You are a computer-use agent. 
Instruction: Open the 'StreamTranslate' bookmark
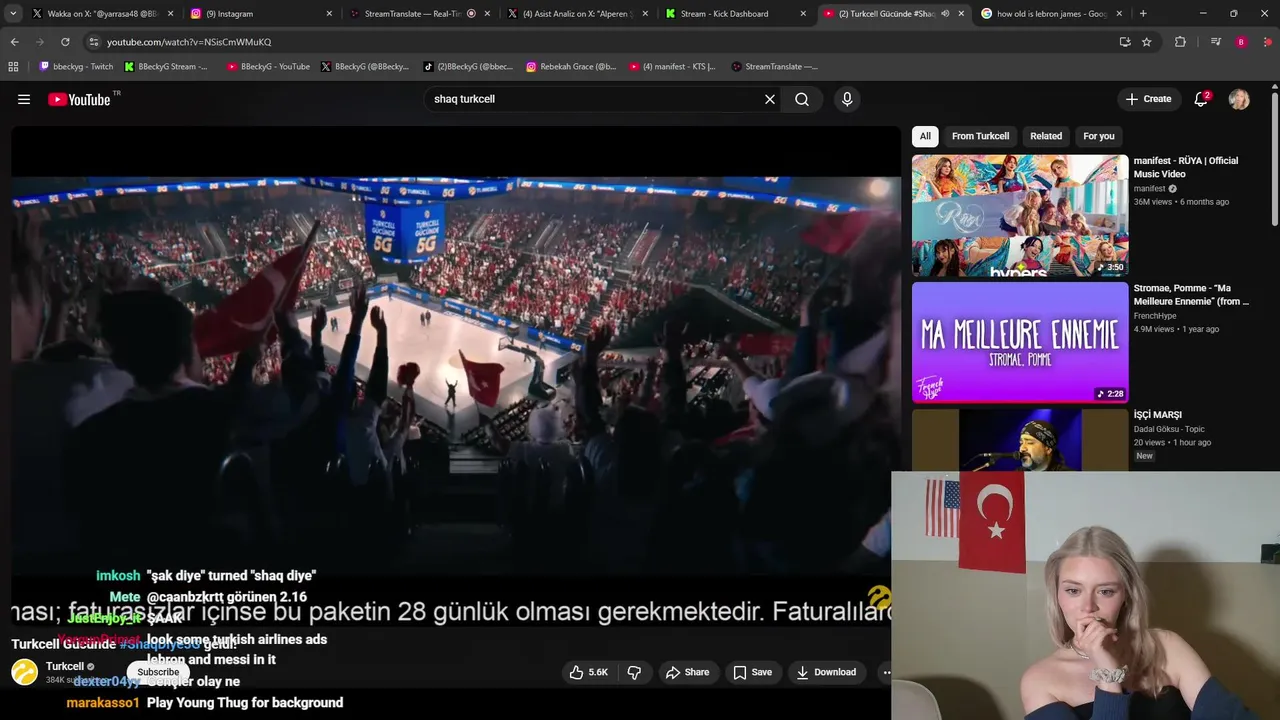(774, 67)
